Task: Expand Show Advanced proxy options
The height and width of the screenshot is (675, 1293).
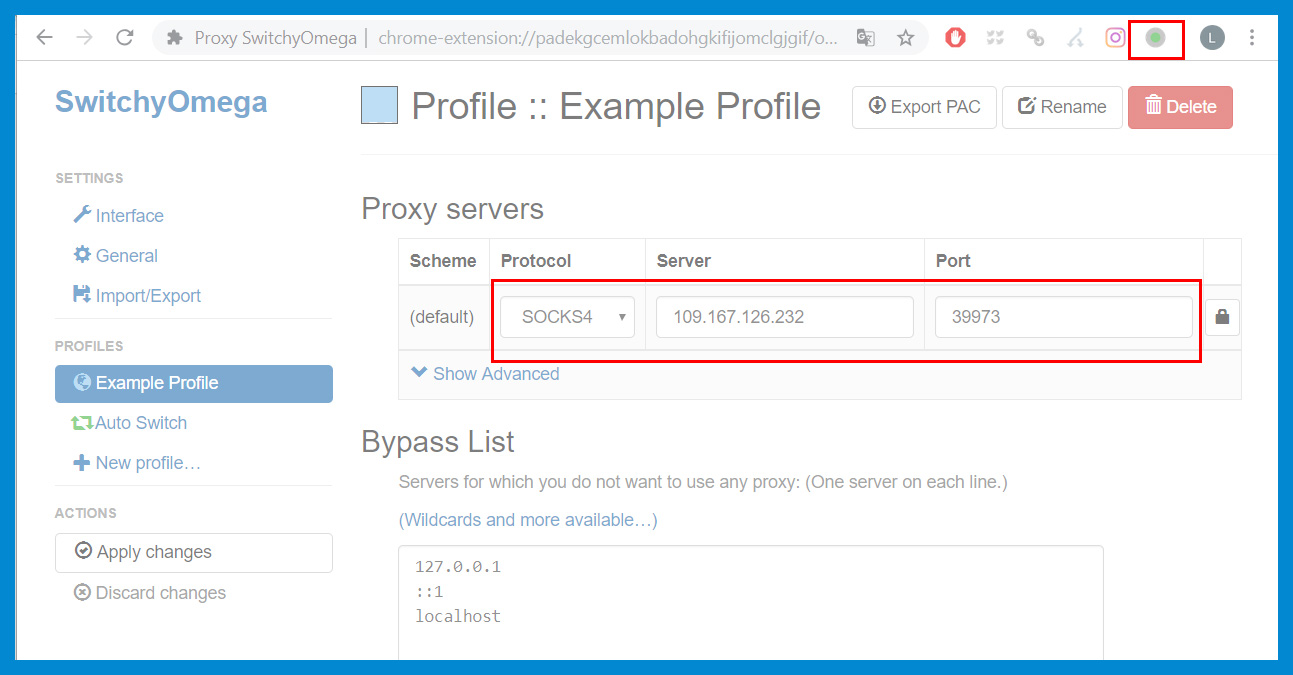Action: 486,374
